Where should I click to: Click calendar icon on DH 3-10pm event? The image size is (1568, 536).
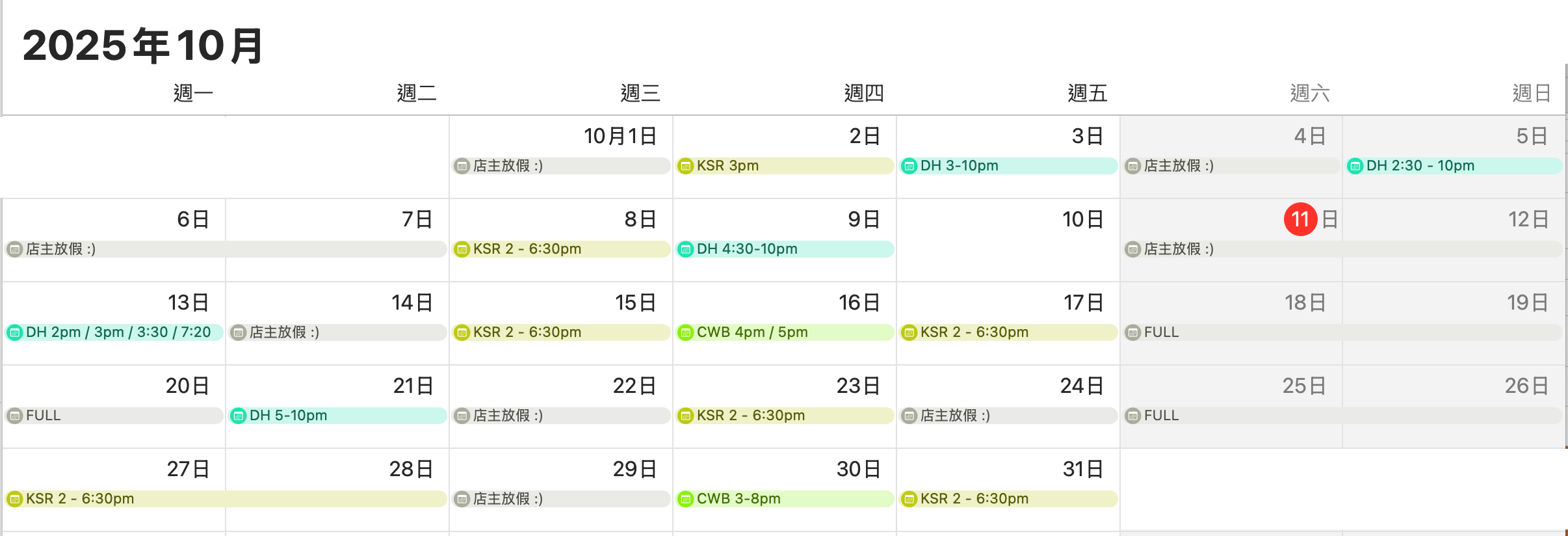tap(909, 166)
